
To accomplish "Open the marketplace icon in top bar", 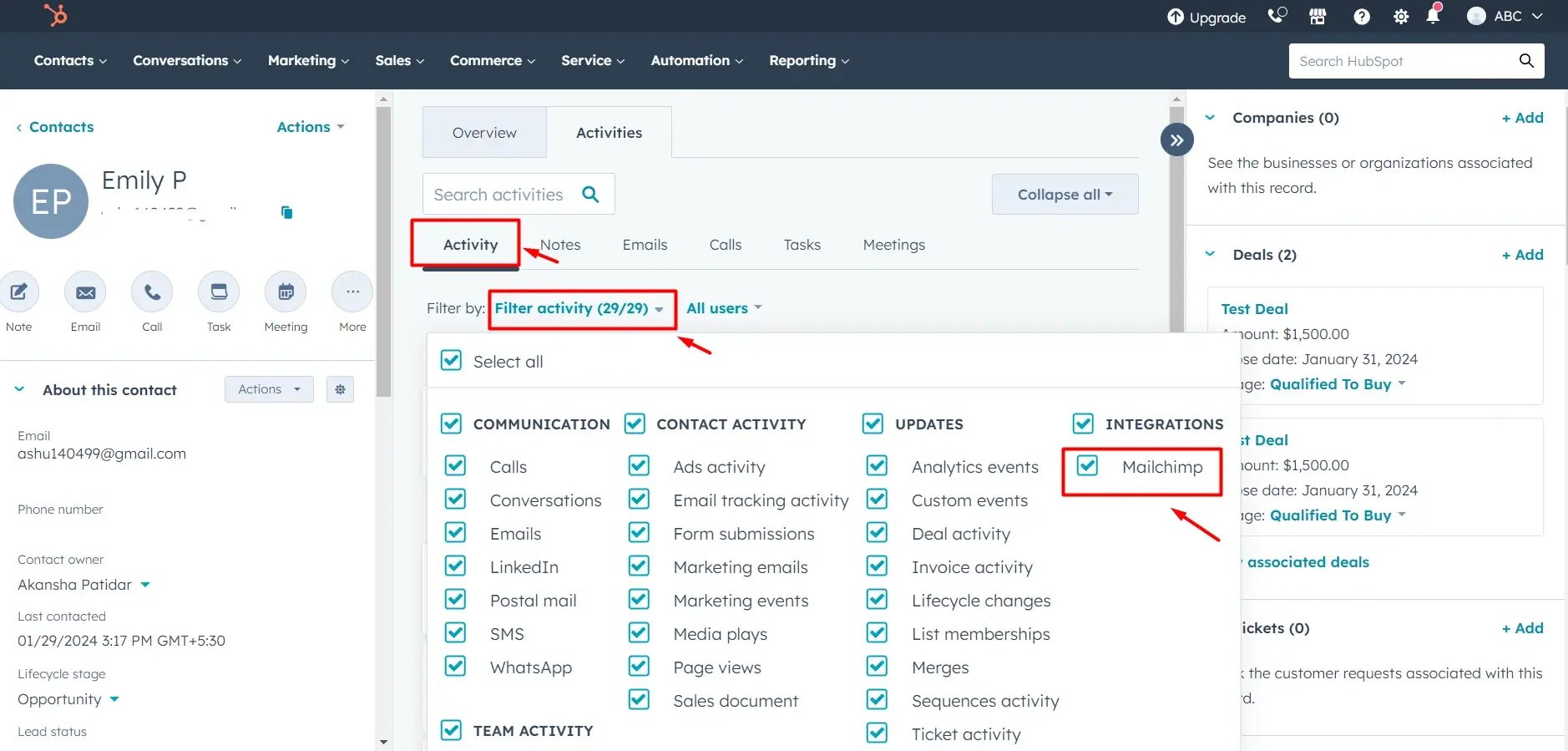I will click(1318, 16).
